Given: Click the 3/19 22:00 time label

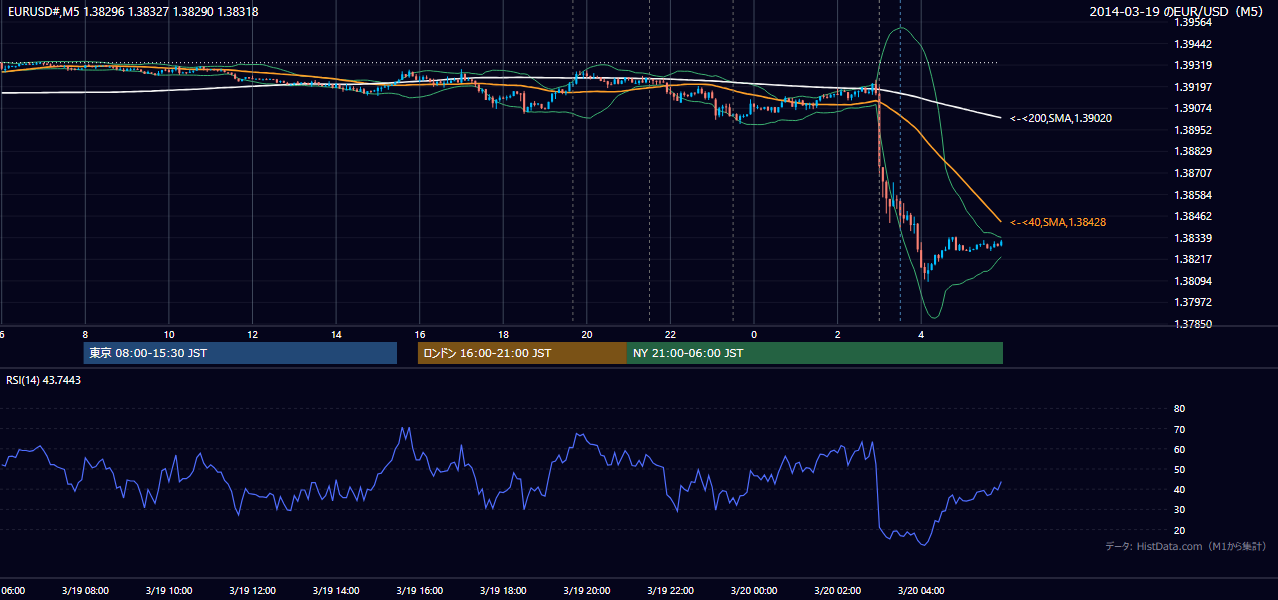Looking at the screenshot, I should click(670, 591).
